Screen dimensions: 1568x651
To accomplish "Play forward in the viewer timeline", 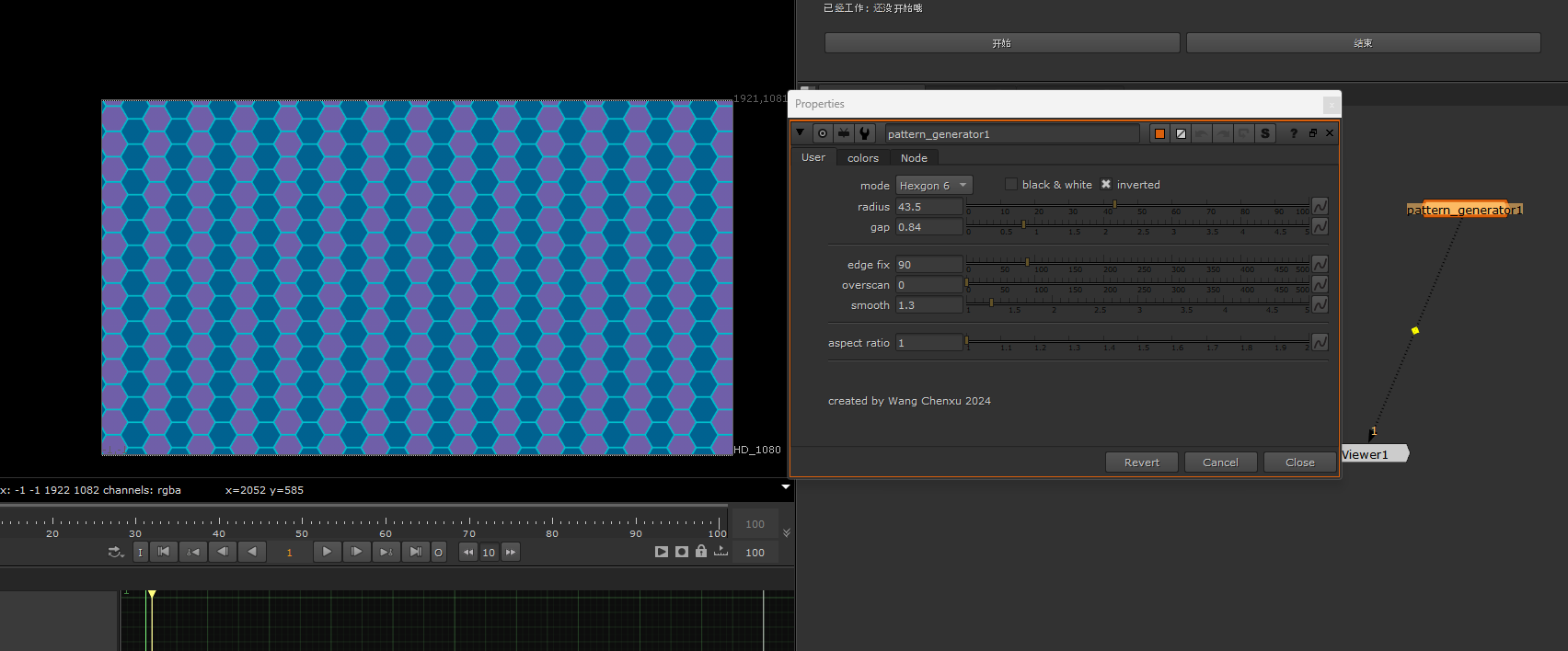I will (x=327, y=552).
